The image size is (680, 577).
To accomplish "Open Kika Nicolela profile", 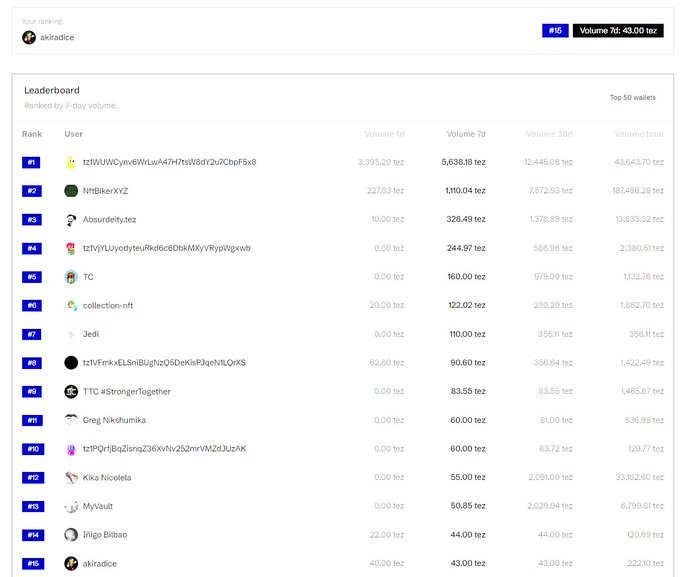I will [107, 478].
